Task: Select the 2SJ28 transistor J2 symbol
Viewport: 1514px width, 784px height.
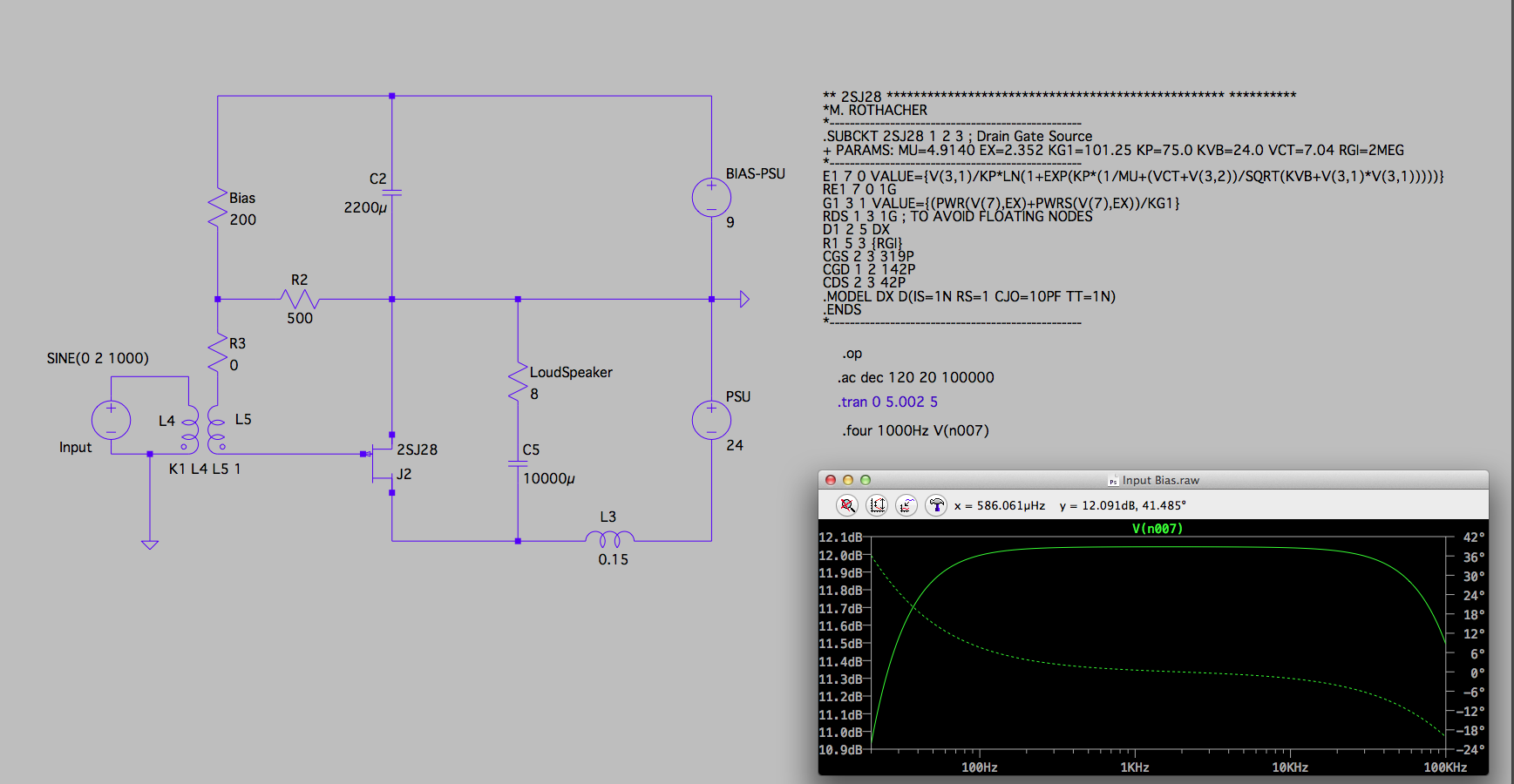Action: 383,463
